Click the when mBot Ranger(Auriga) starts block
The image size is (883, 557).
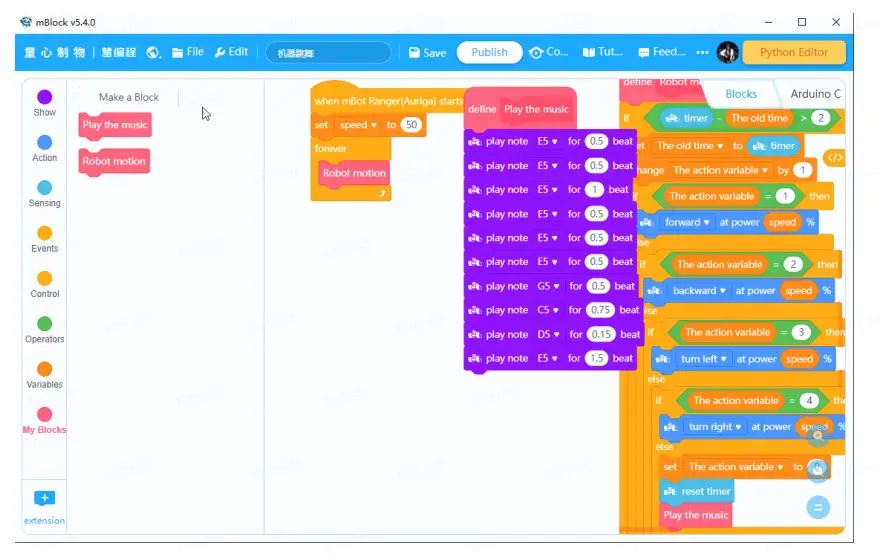click(387, 101)
